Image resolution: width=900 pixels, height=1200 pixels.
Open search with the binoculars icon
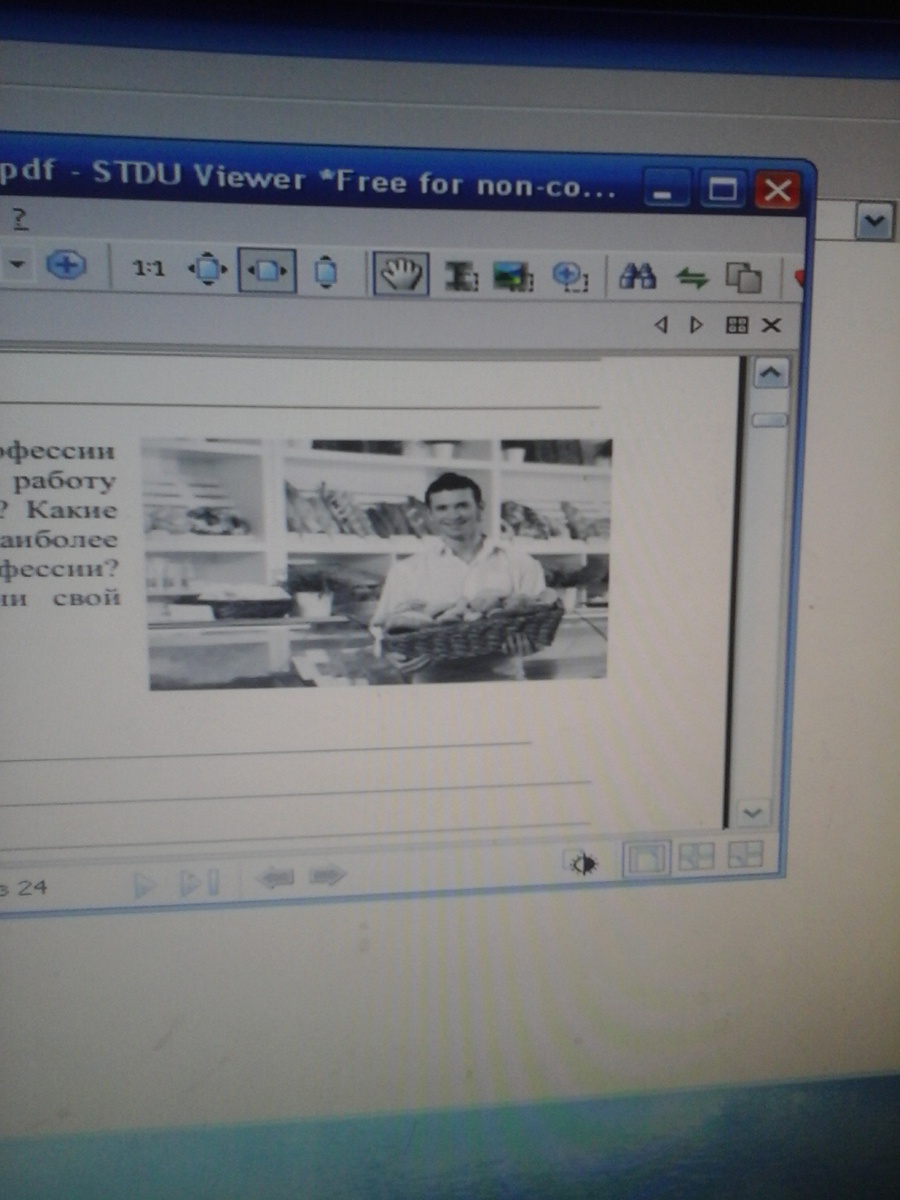click(637, 277)
